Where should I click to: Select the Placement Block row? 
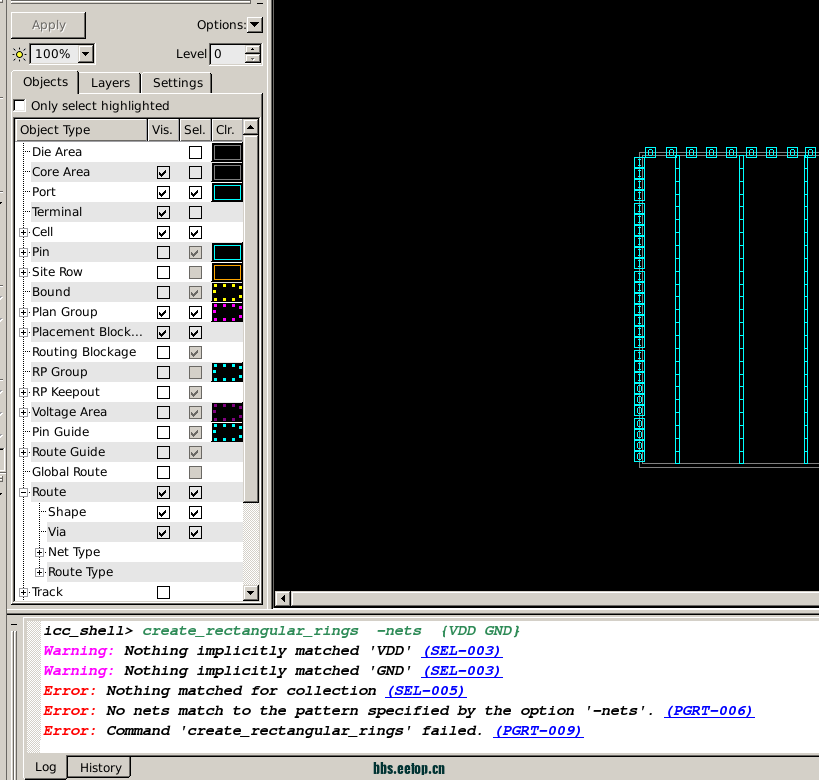pos(130,332)
